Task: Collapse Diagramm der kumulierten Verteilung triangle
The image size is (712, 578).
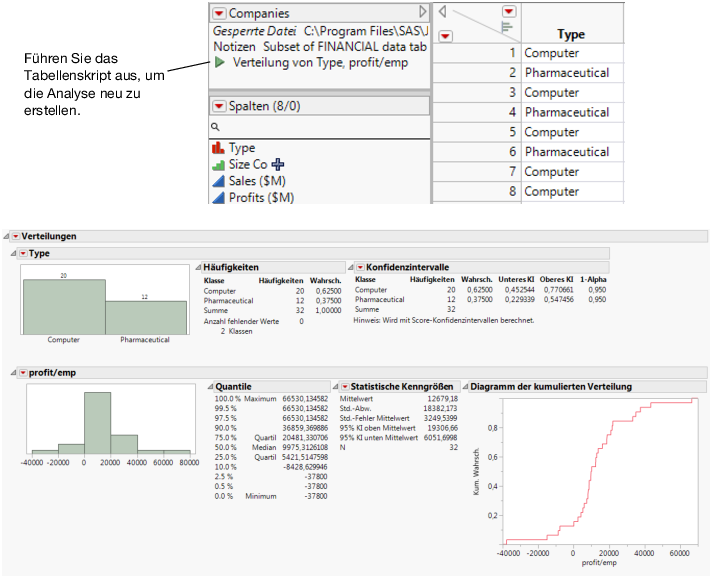Action: click(x=465, y=387)
